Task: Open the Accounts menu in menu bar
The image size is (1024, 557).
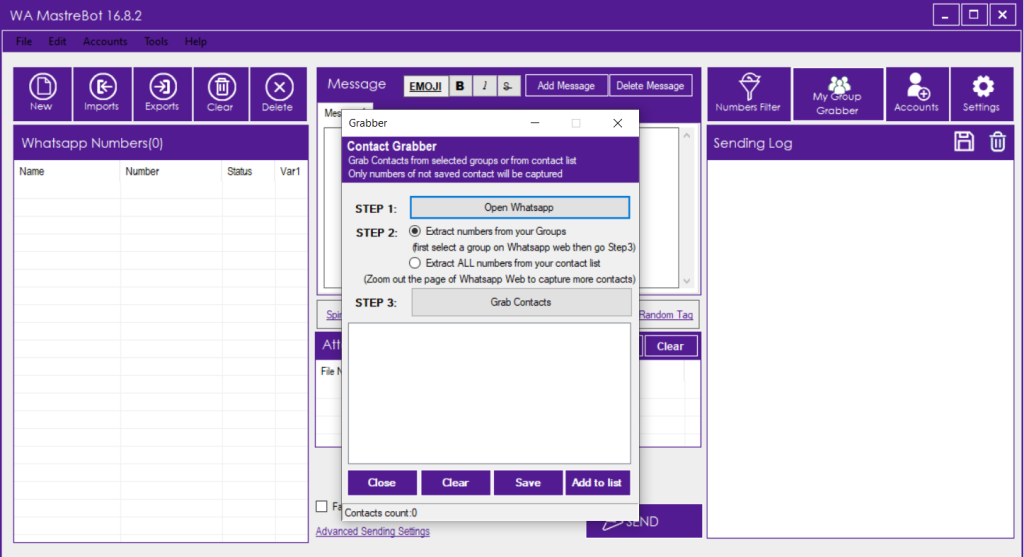Action: [105, 42]
